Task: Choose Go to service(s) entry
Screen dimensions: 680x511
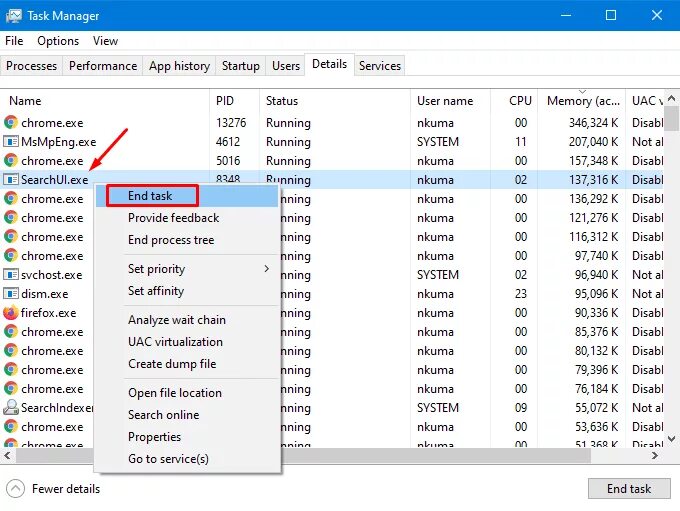Action: coord(187,459)
